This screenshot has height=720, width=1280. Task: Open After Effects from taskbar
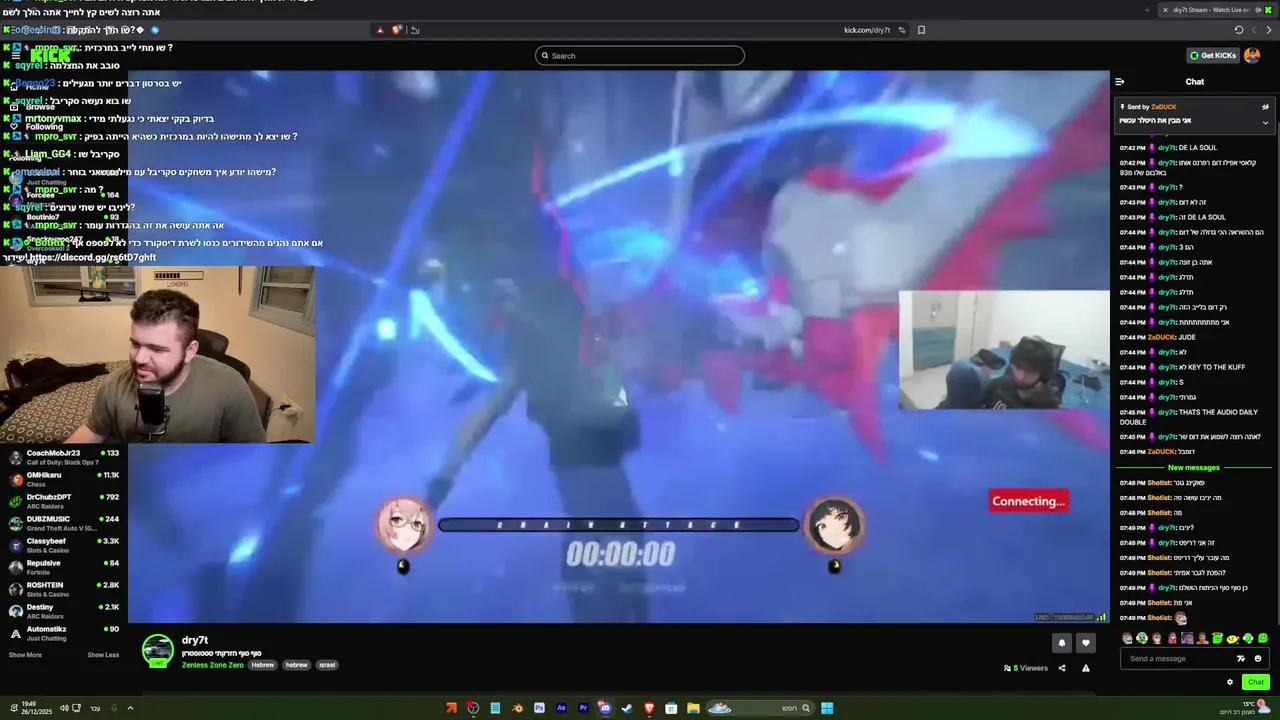click(561, 708)
